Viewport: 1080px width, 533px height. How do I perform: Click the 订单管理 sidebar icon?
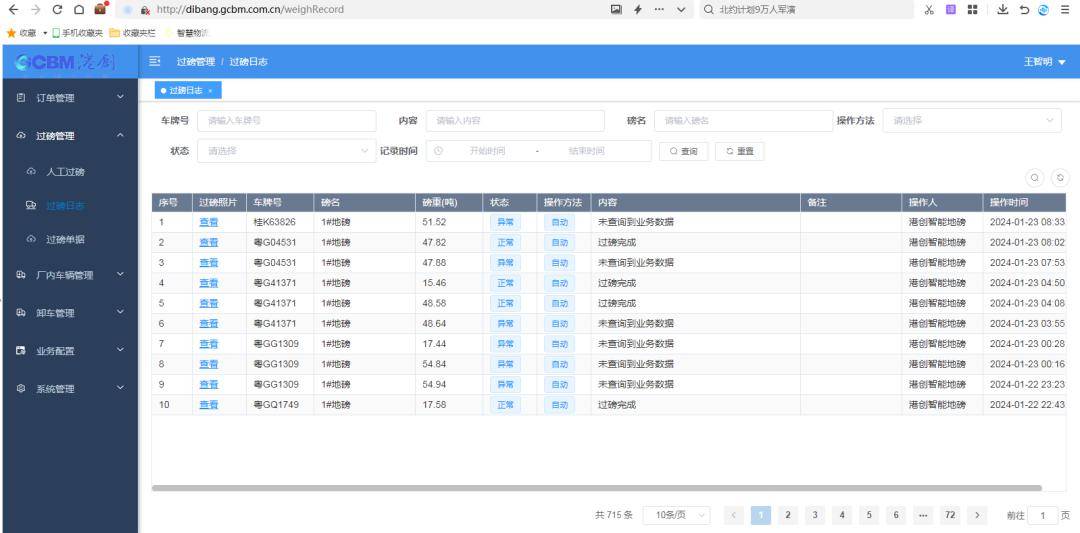click(x=21, y=98)
